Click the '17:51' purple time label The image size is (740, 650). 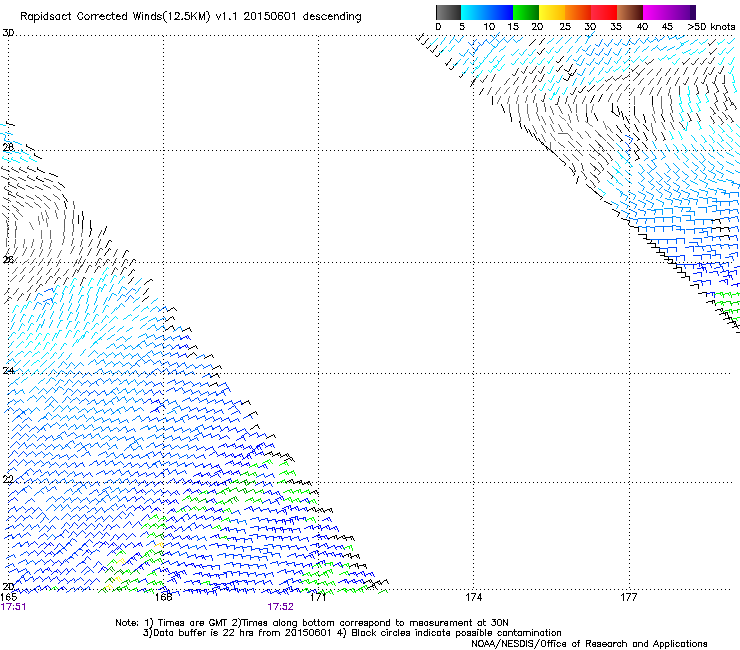pos(13,607)
